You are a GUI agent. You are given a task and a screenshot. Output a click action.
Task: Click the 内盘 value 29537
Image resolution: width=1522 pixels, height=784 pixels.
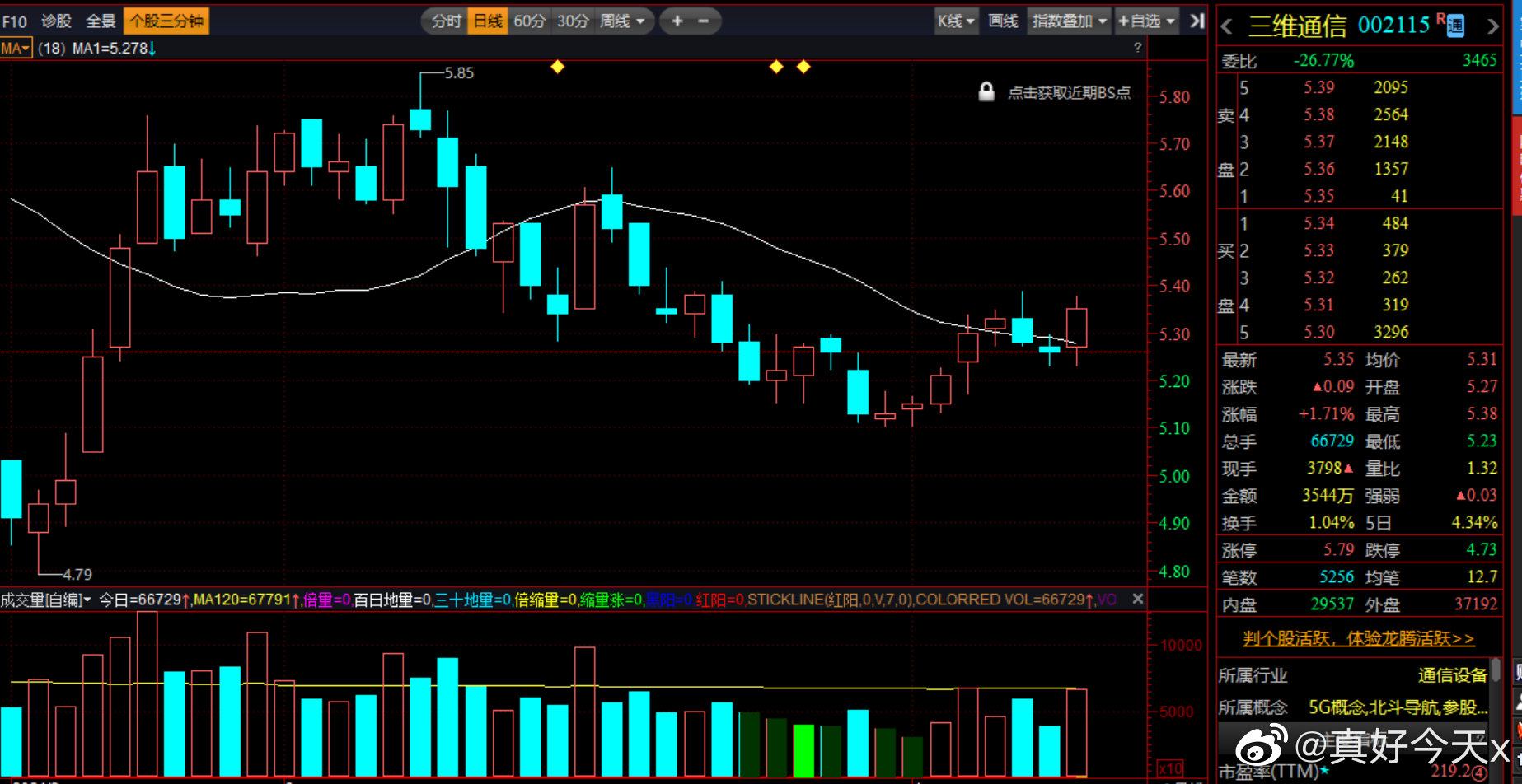tap(1332, 604)
